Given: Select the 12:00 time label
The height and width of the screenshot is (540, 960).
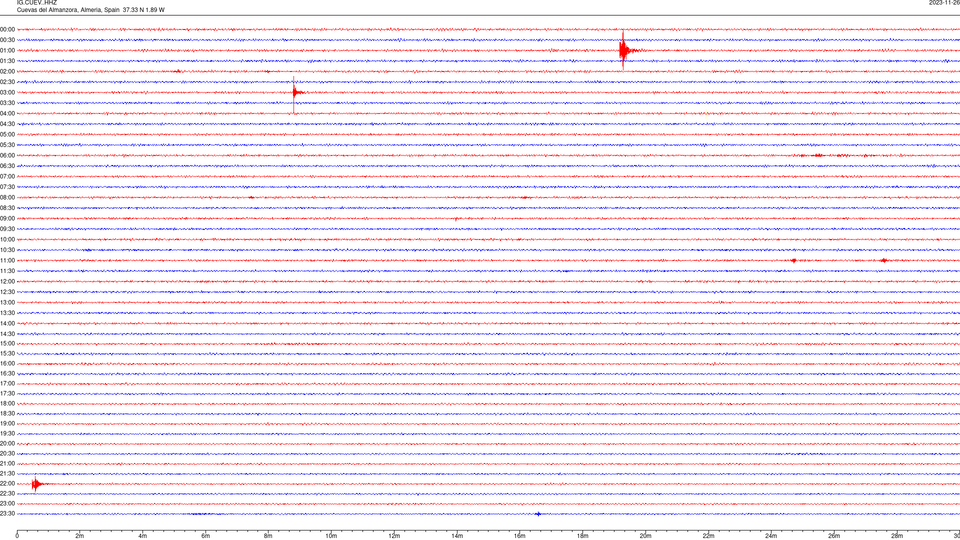Looking at the screenshot, I should point(7,282).
